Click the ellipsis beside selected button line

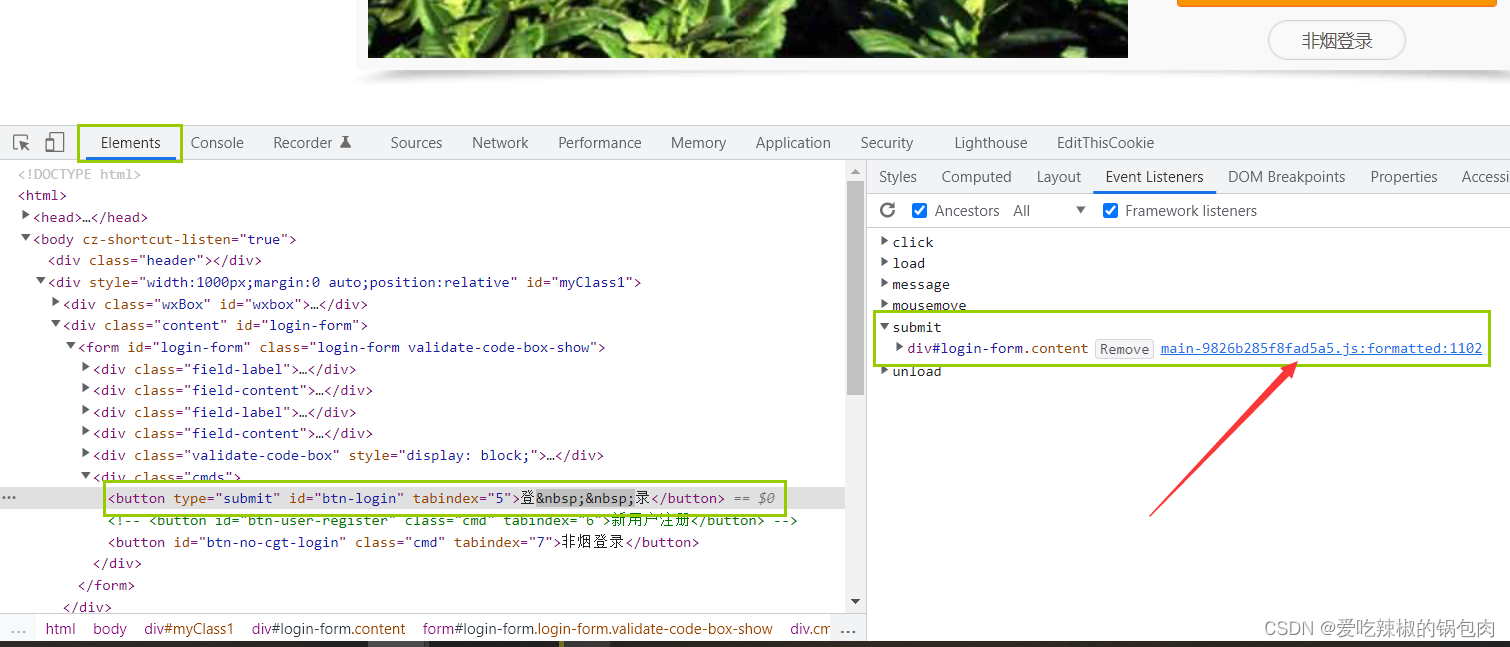9,498
